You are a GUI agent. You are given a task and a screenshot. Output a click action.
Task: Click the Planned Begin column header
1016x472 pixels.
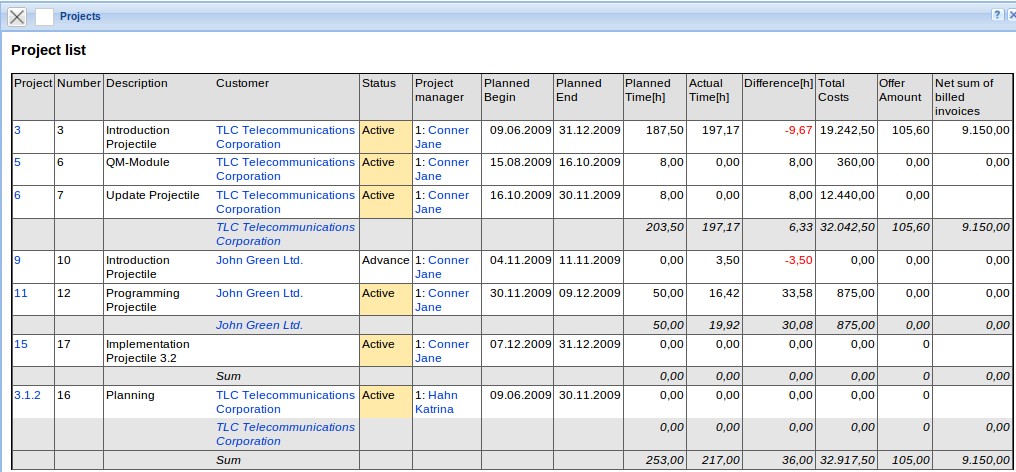click(506, 90)
